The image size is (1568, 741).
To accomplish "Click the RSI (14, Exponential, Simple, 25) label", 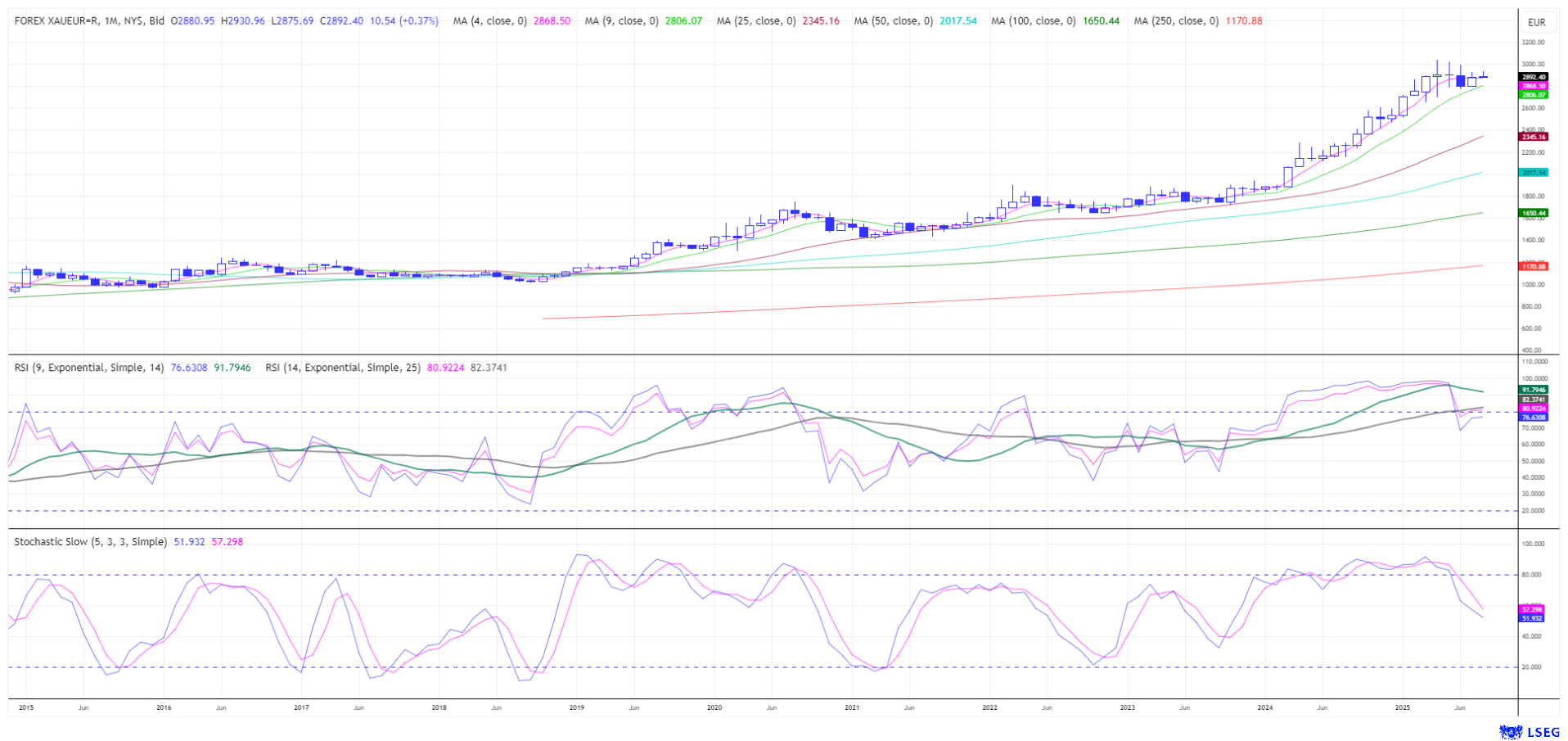I will pyautogui.click(x=343, y=368).
